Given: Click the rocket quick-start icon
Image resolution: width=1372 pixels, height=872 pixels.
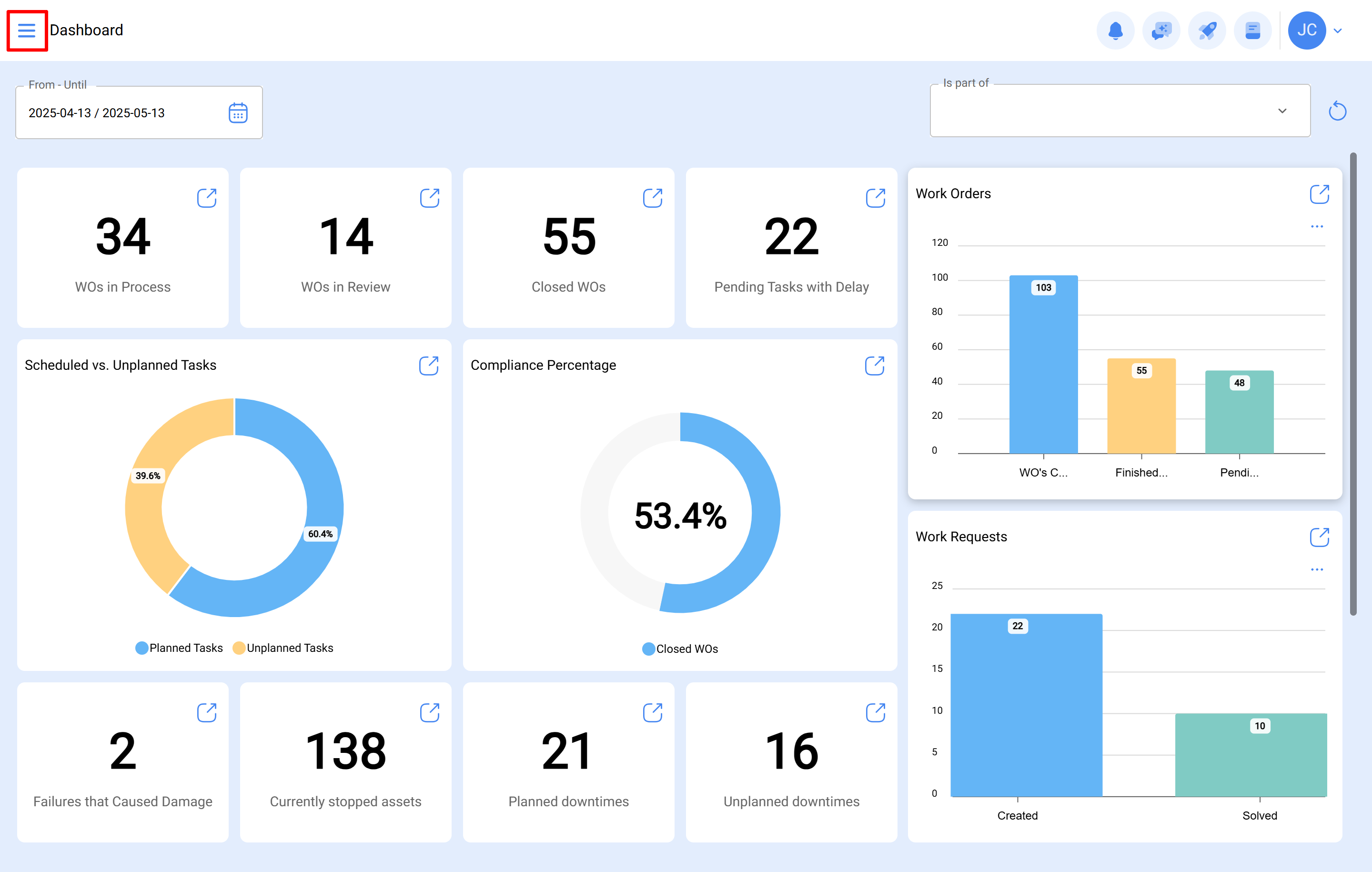Looking at the screenshot, I should click(1207, 30).
